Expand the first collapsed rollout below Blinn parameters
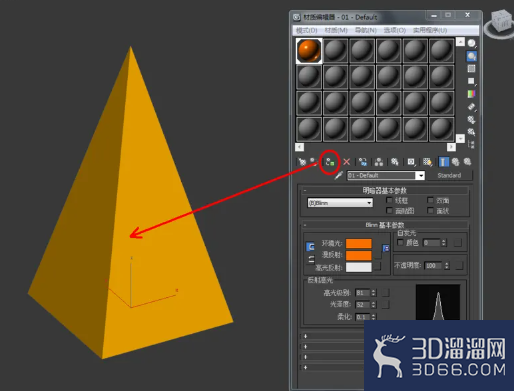514x391 pixels. click(305, 336)
